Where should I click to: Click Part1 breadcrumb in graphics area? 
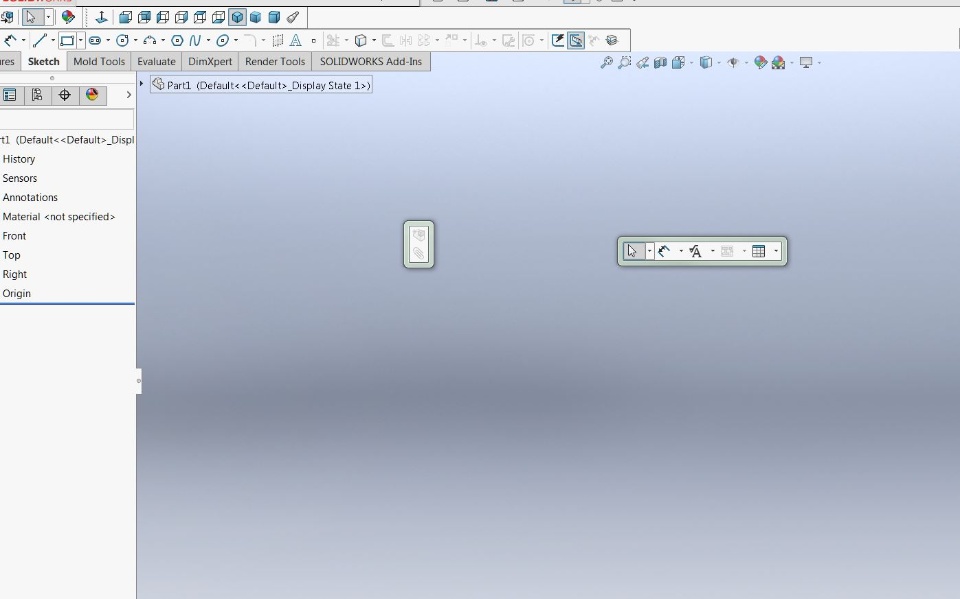coord(262,85)
